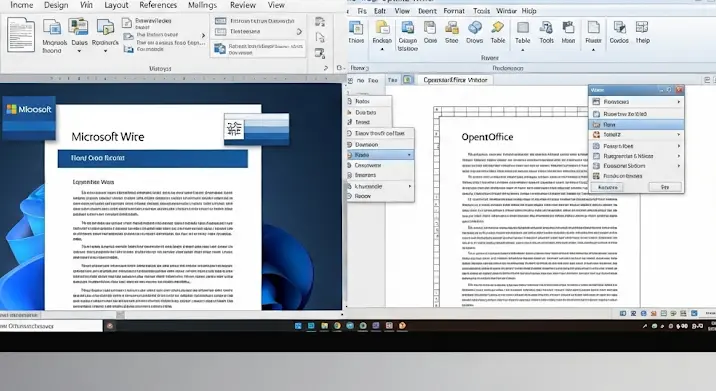The width and height of the screenshot is (716, 391).
Task: Select 'Fosrp t-lbet' row in popup panel
Action: pyautogui.click(x=636, y=146)
